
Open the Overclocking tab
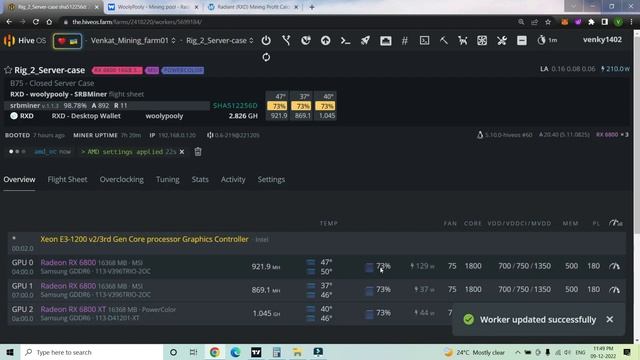pos(122,180)
